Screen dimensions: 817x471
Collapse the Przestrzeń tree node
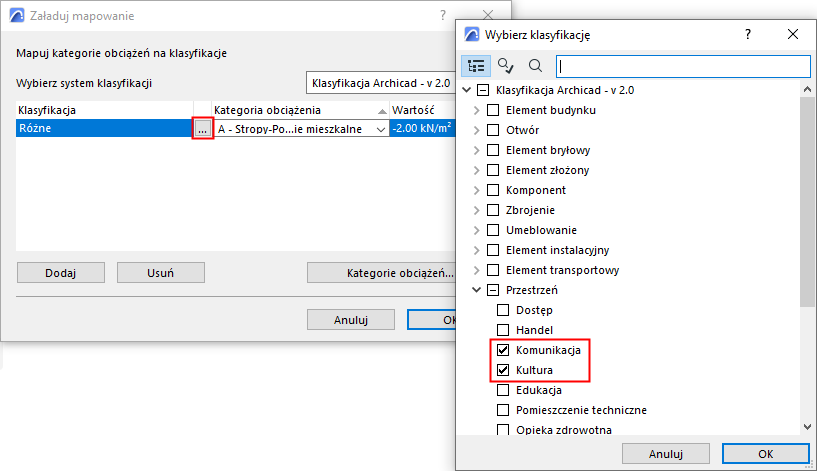476,290
